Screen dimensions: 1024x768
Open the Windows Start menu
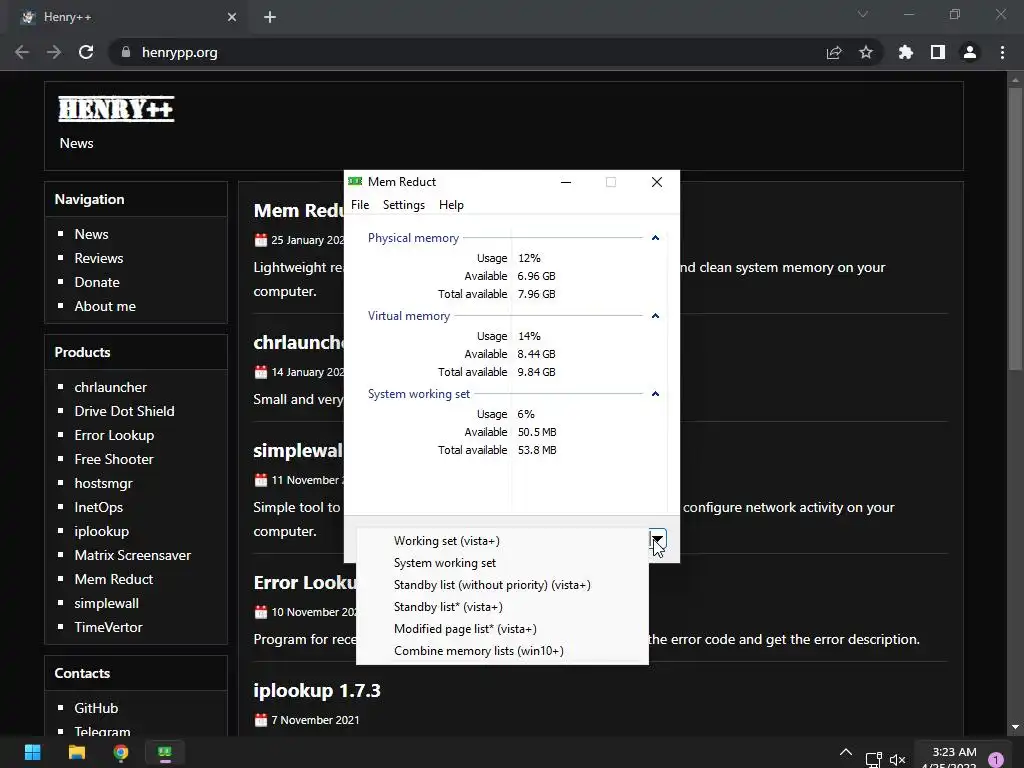coord(32,753)
